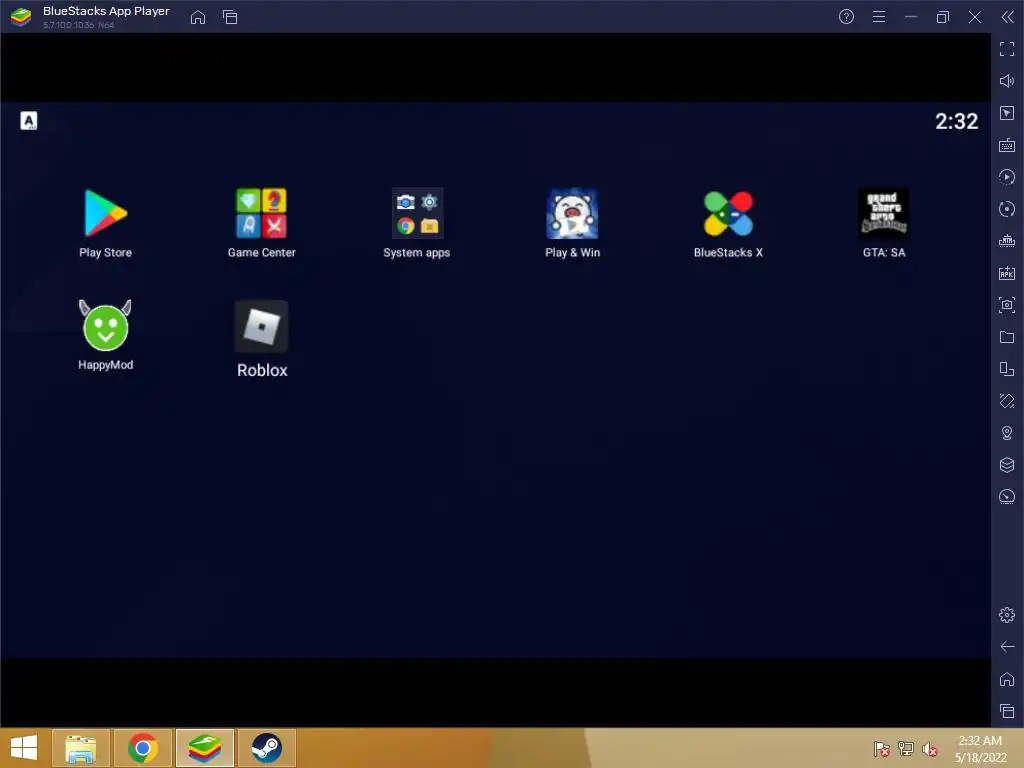
Task: Open the media folder icon in sidebar
Action: 1007,337
